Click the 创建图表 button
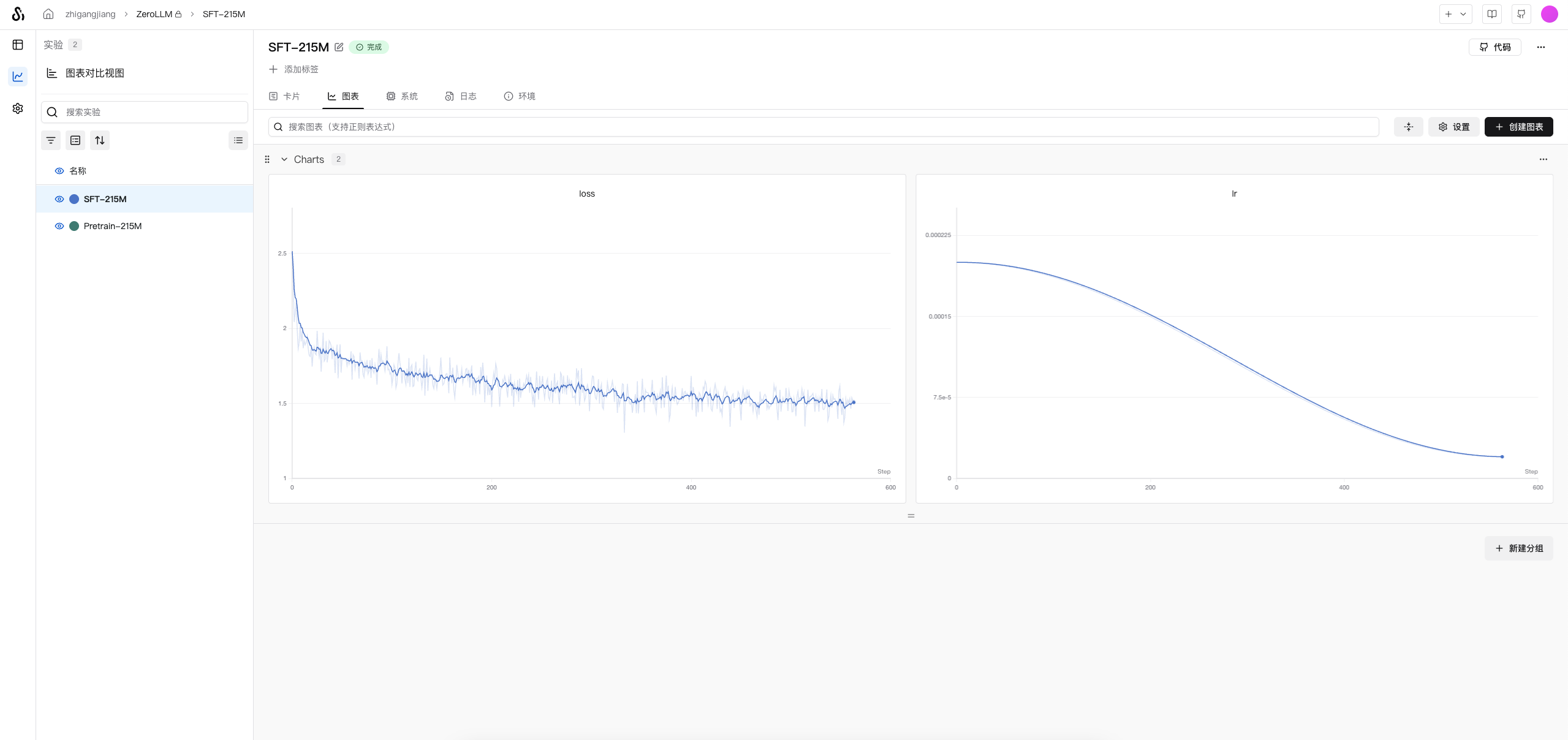 click(1518, 127)
